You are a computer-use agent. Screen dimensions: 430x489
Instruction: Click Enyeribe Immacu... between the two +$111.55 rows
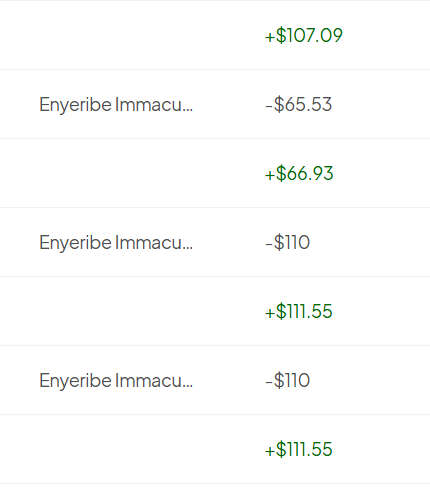pos(116,380)
